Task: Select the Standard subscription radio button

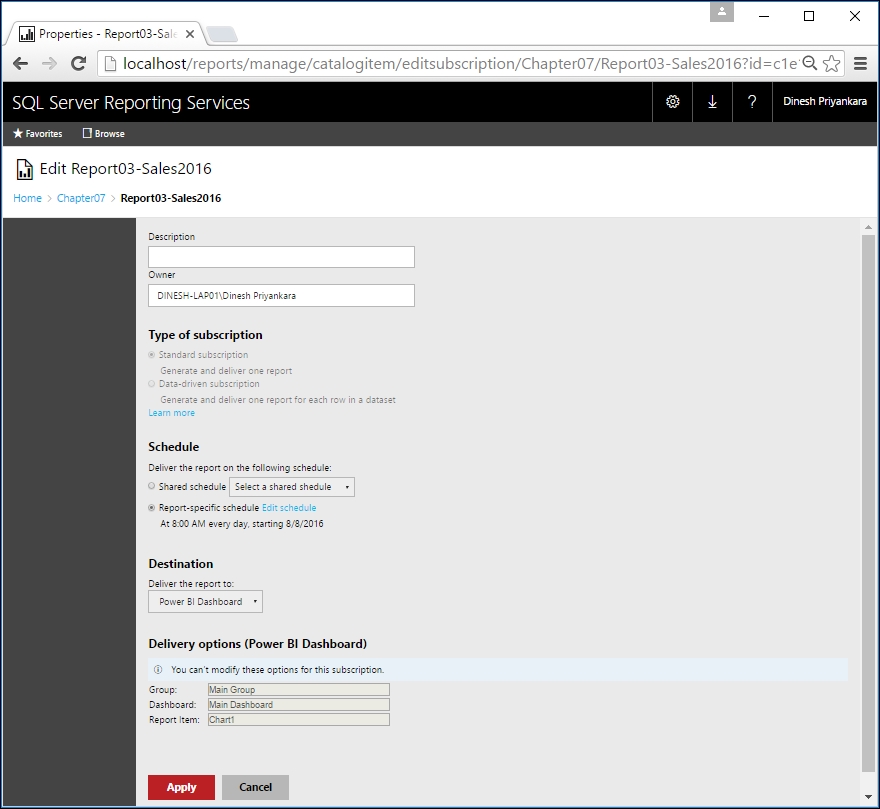Action: [151, 355]
